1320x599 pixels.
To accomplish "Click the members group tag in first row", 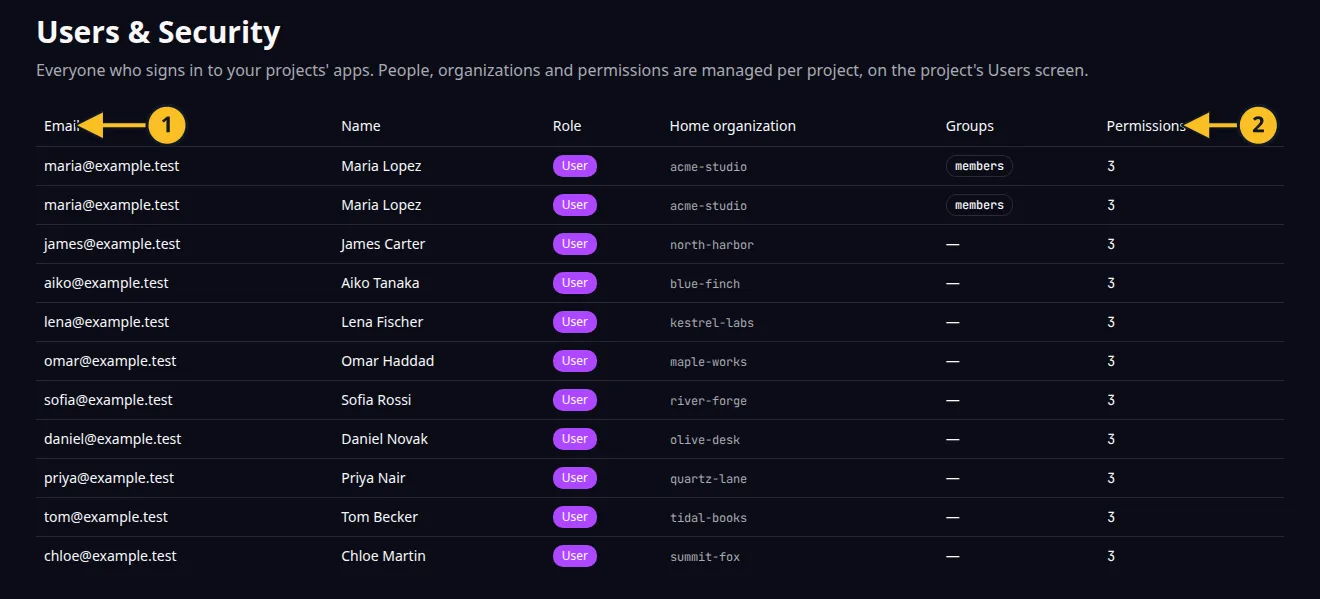I will 979,166.
